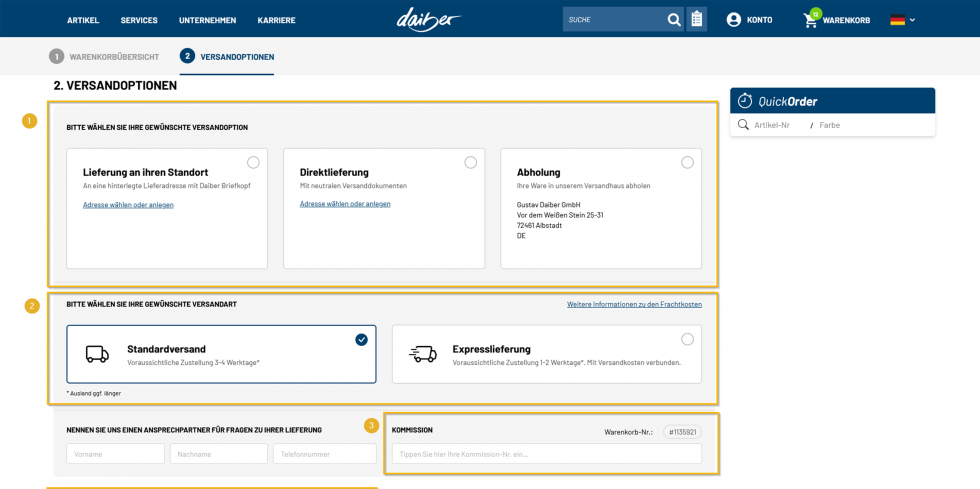The width and height of the screenshot is (980, 489).
Task: Click the QuickOrder panel title
Action: tap(788, 101)
